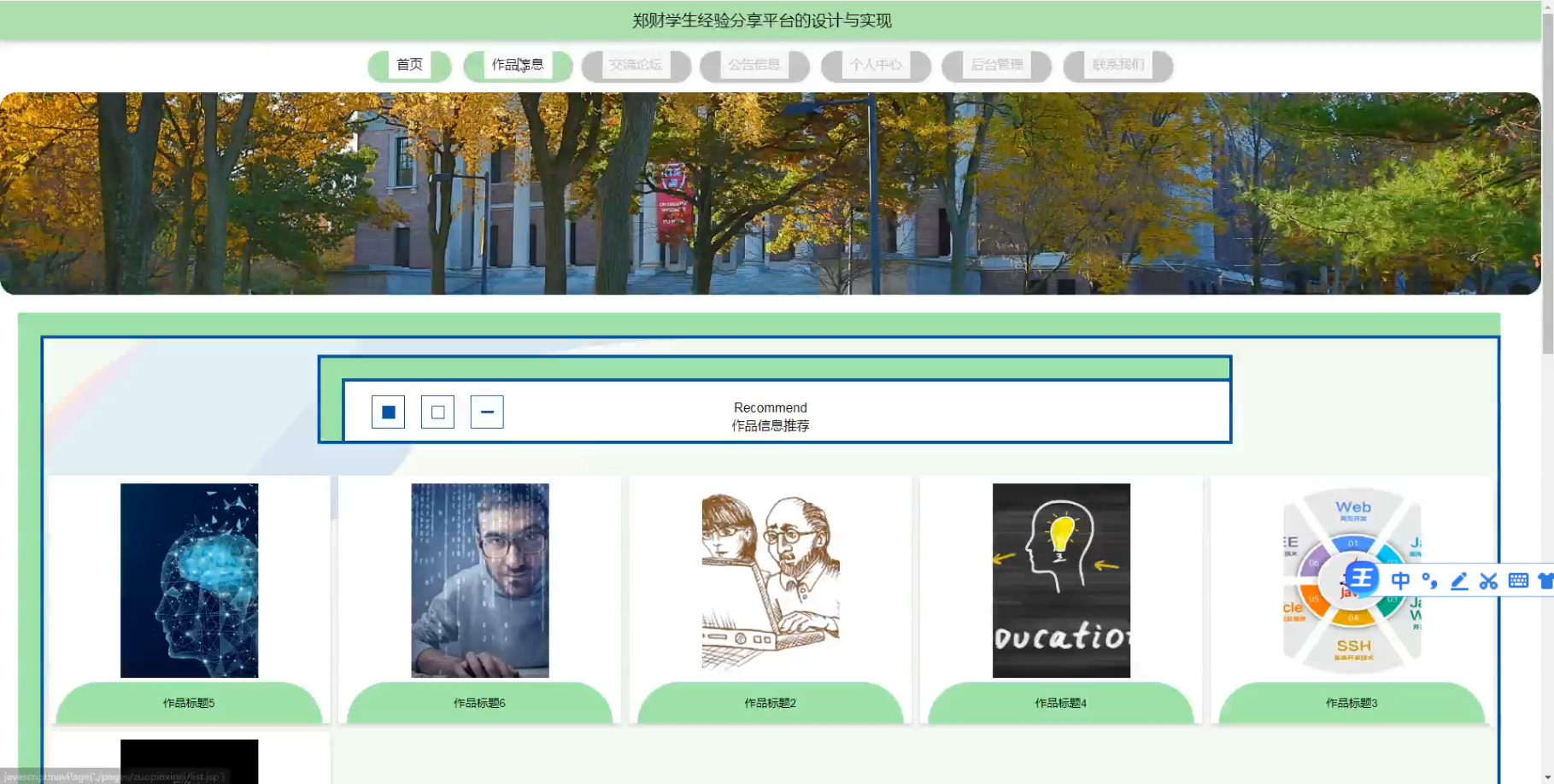Click the pen handwriting icon in IME bar
Viewport: 1554px width, 784px height.
point(1459,581)
